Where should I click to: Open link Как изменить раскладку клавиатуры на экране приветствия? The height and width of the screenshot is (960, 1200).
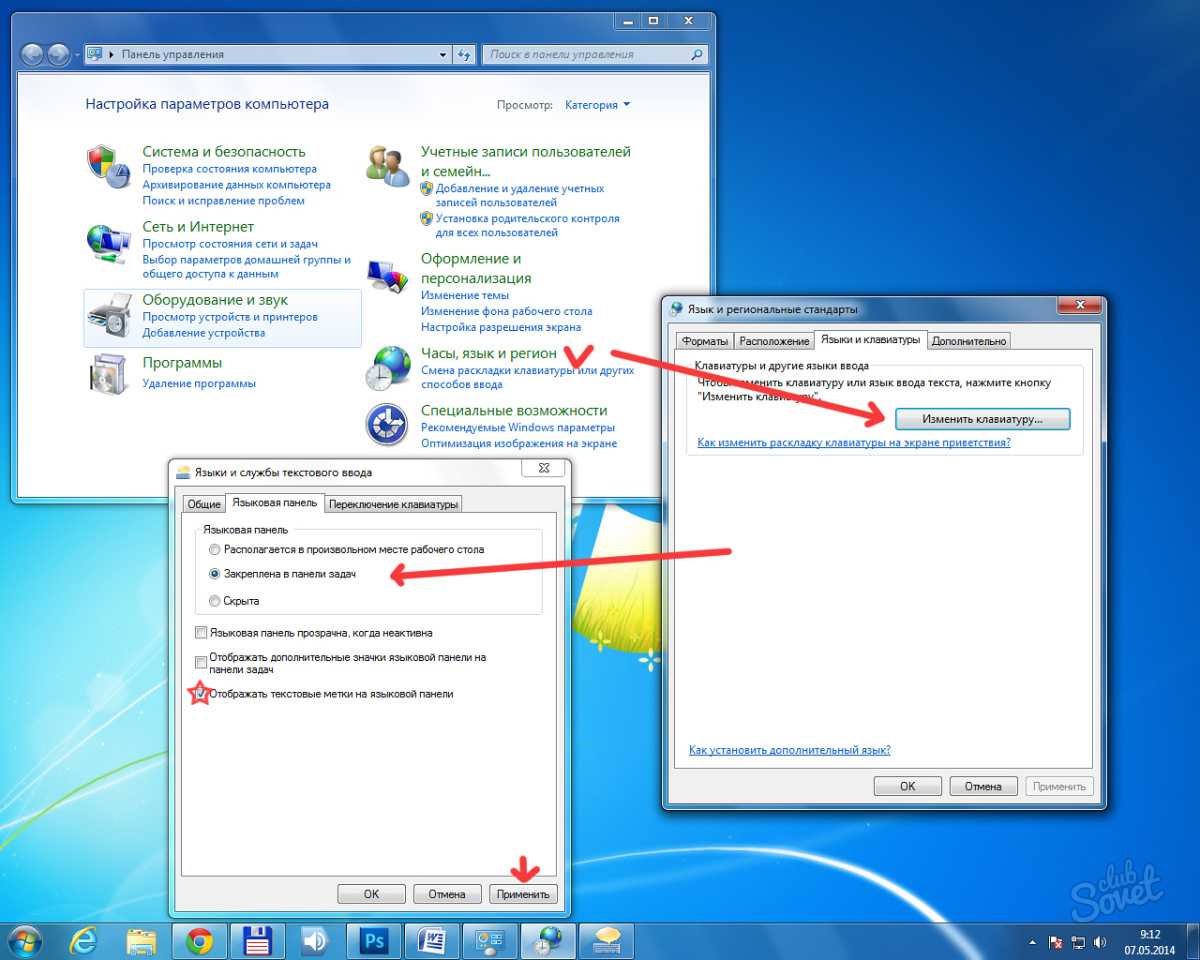pos(854,442)
